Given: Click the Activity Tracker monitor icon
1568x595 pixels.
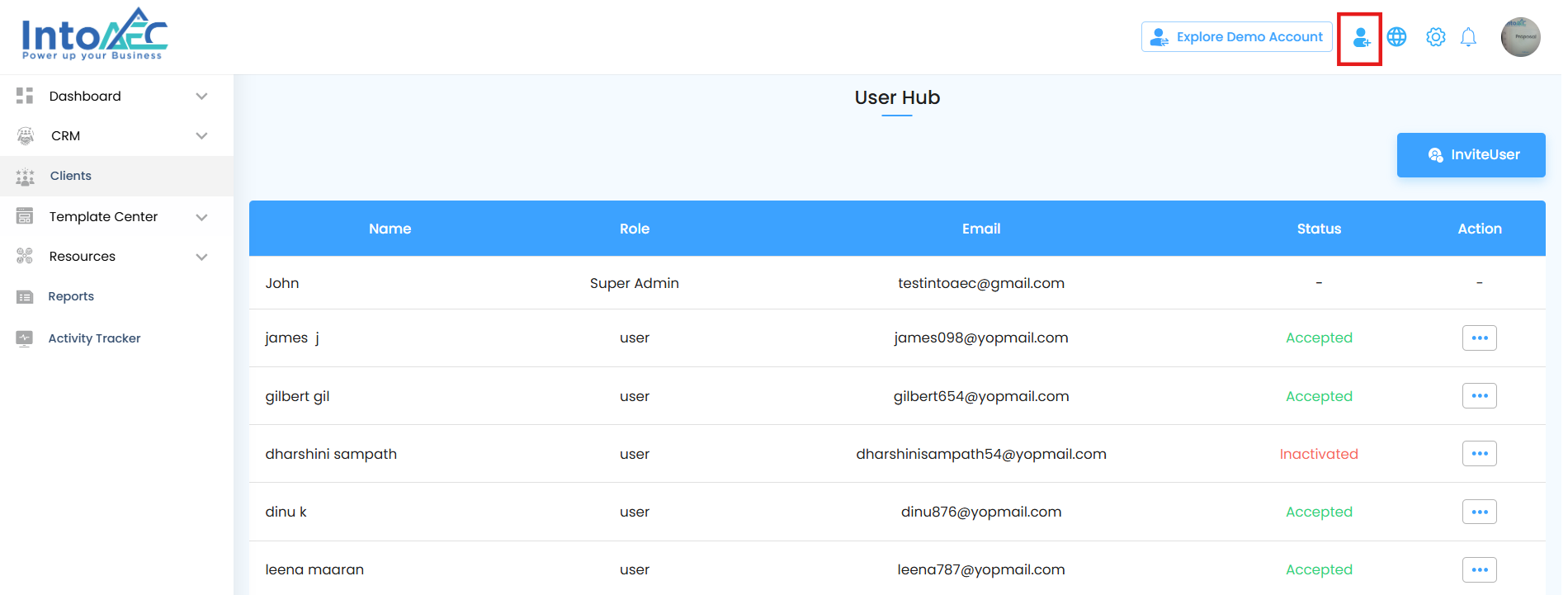Looking at the screenshot, I should pos(25,338).
